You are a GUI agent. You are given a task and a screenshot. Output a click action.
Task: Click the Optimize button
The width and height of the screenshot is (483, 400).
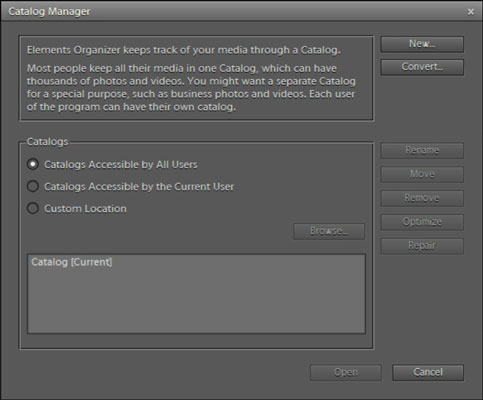[x=422, y=222]
